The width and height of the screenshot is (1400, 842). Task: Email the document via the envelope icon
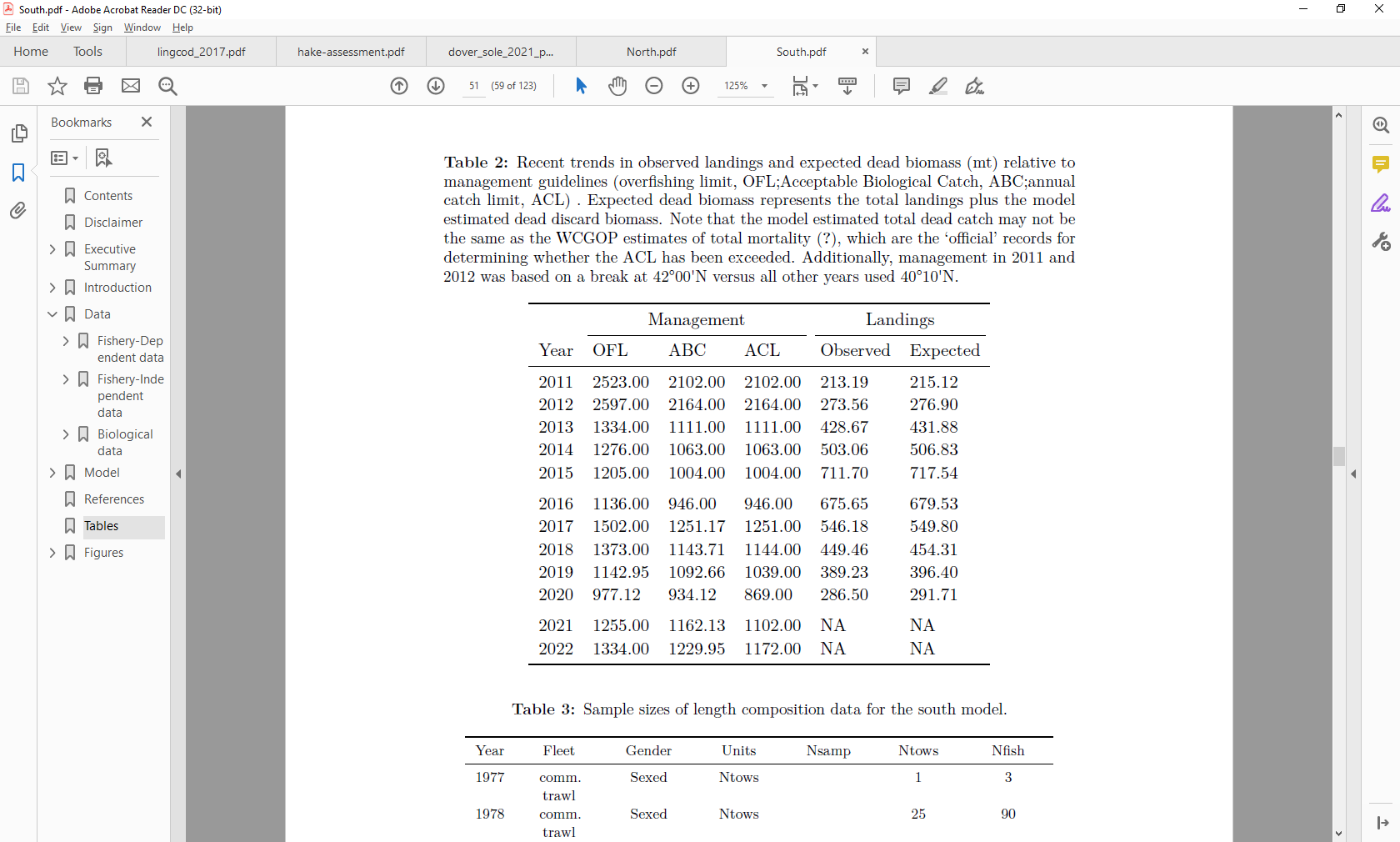point(131,86)
